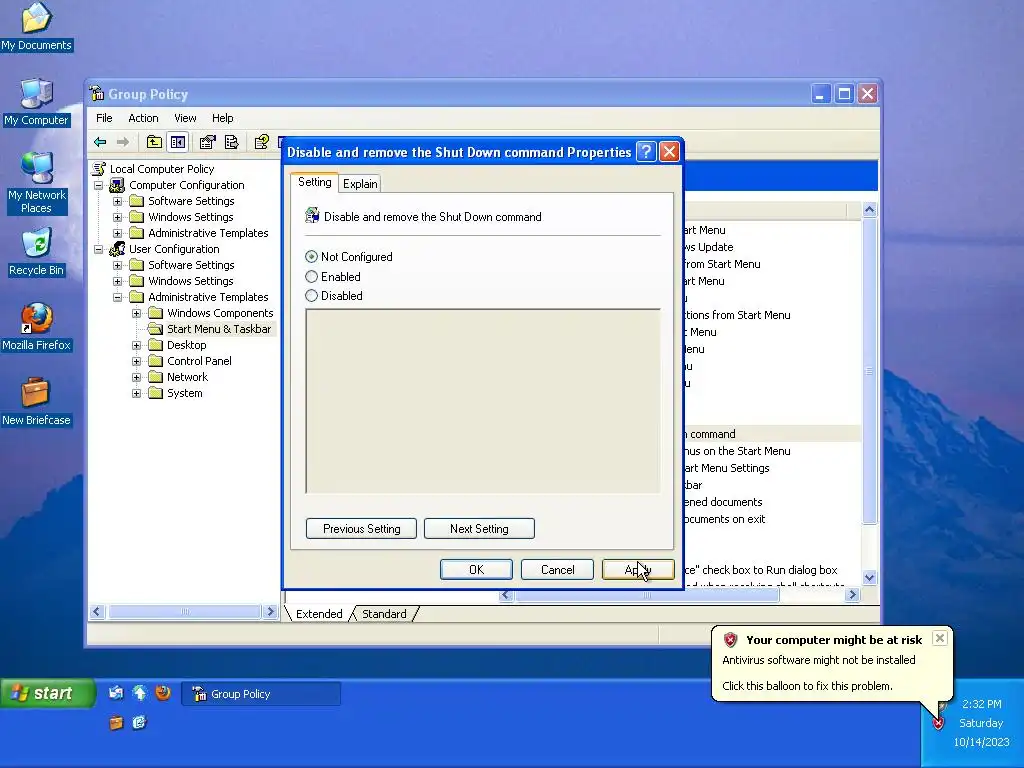This screenshot has height=768, width=1024.
Task: Click the greyed Forward arrow in toolbar
Action: pyautogui.click(x=123, y=142)
